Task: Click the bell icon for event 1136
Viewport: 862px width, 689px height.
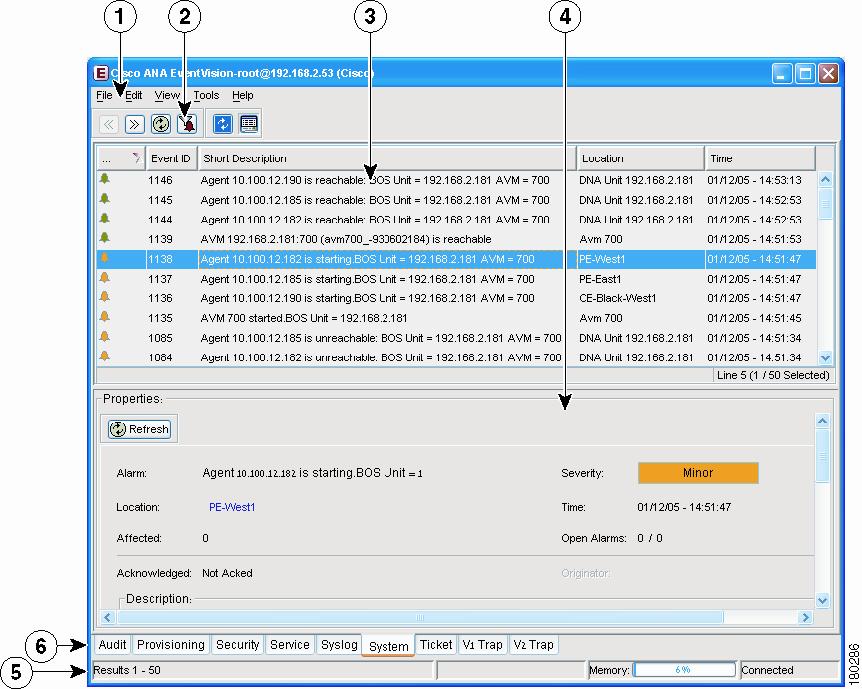Action: pyautogui.click(x=104, y=297)
